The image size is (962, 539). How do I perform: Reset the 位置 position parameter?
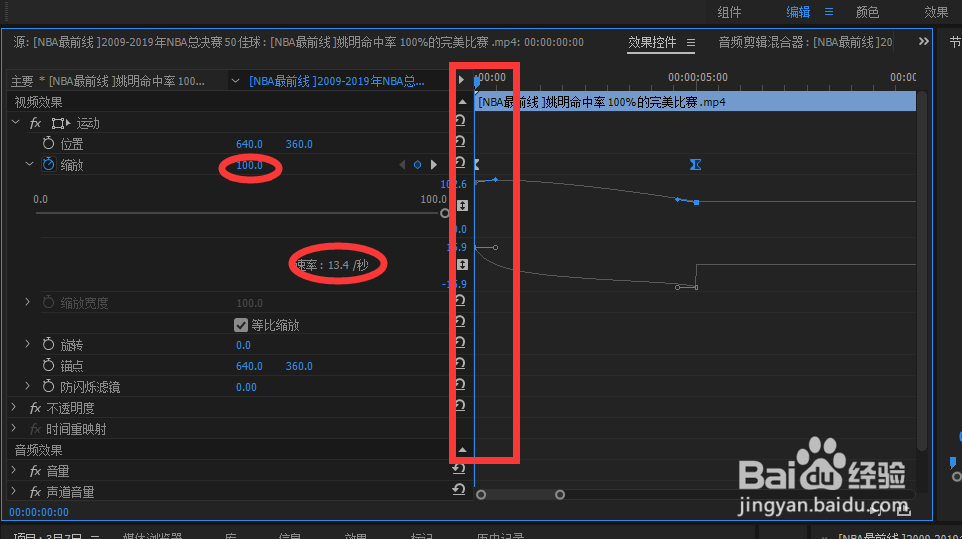pos(460,142)
